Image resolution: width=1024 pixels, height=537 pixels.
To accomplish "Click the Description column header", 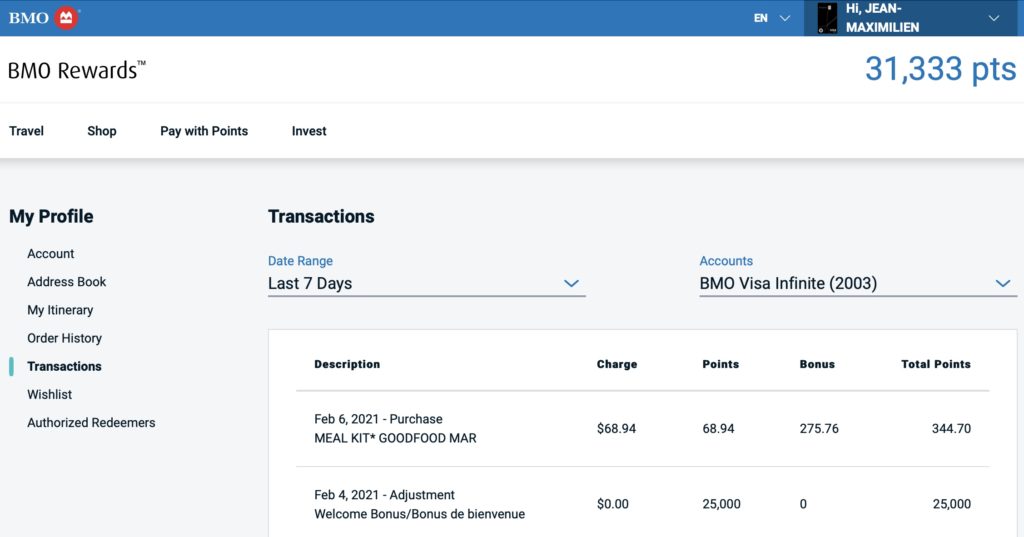I will (x=347, y=364).
